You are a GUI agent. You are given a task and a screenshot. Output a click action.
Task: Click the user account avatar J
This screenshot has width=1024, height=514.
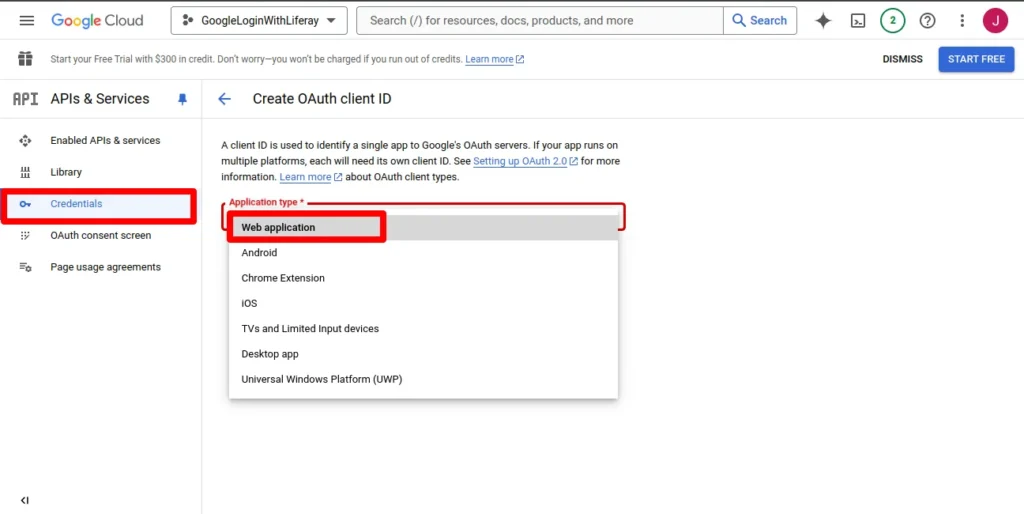point(995,20)
